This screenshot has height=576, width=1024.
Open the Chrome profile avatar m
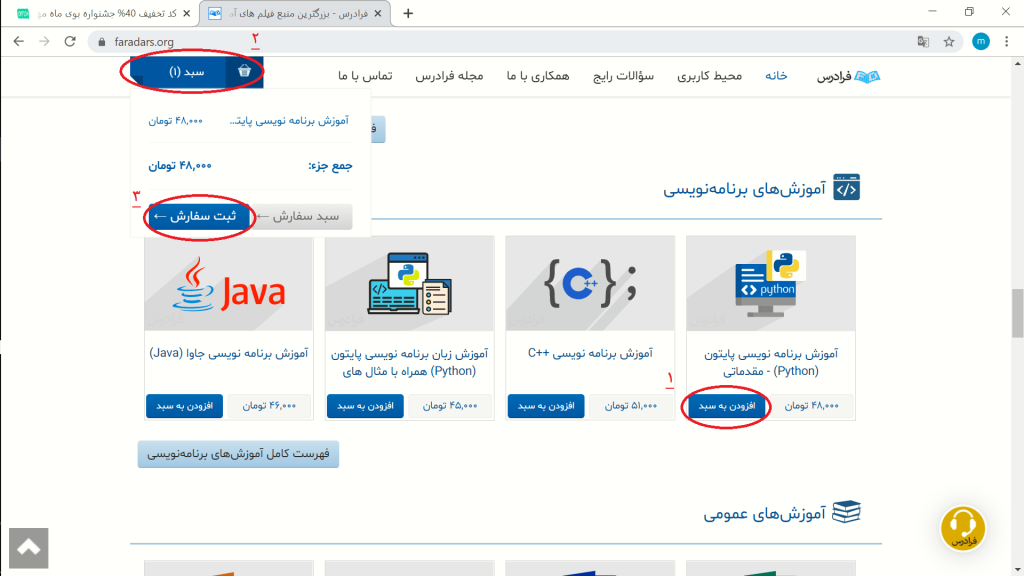tap(980, 42)
